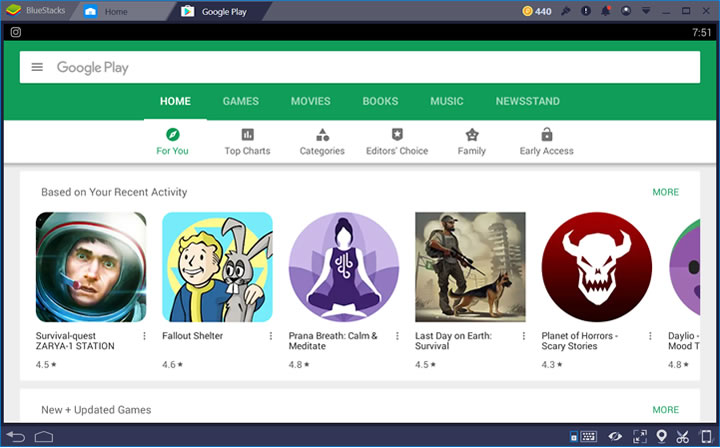Screen dimensions: 720x448
Task: Toggle fullscreen mode icon
Action: click(x=640, y=436)
